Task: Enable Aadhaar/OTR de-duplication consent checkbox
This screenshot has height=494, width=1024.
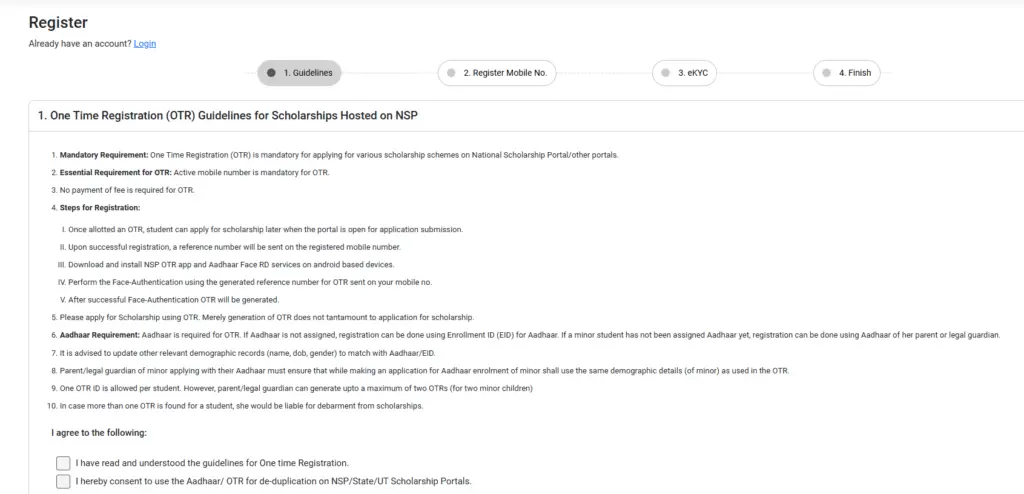Action: tap(64, 481)
